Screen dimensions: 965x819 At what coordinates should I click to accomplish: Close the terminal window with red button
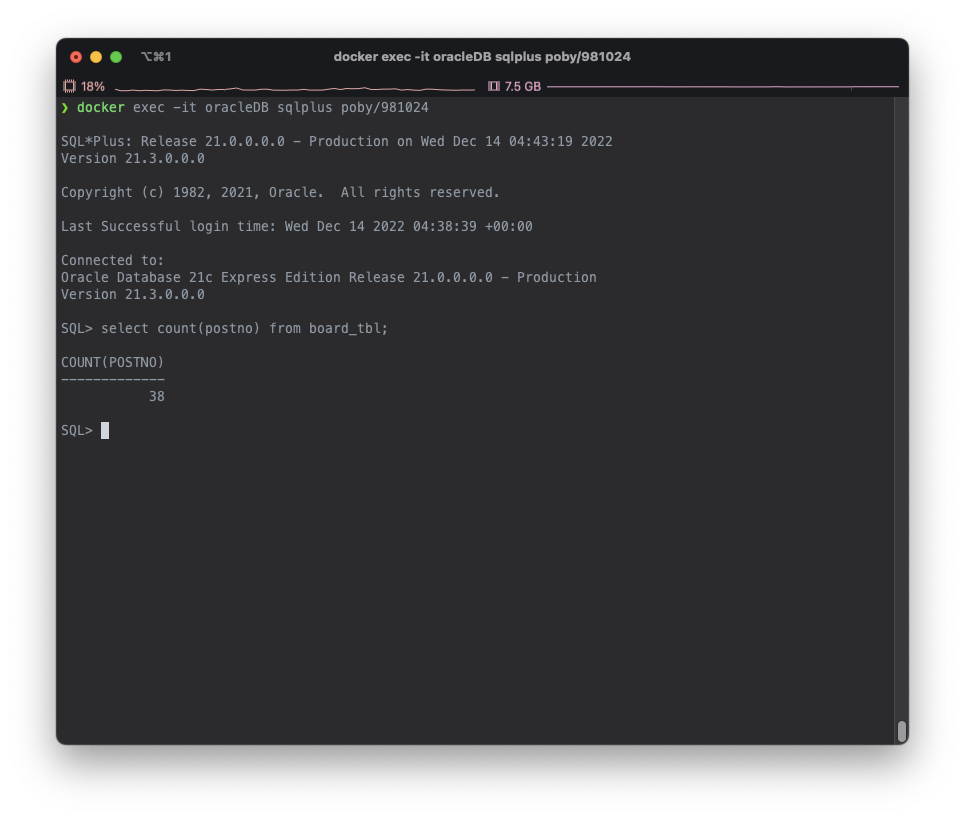[76, 57]
